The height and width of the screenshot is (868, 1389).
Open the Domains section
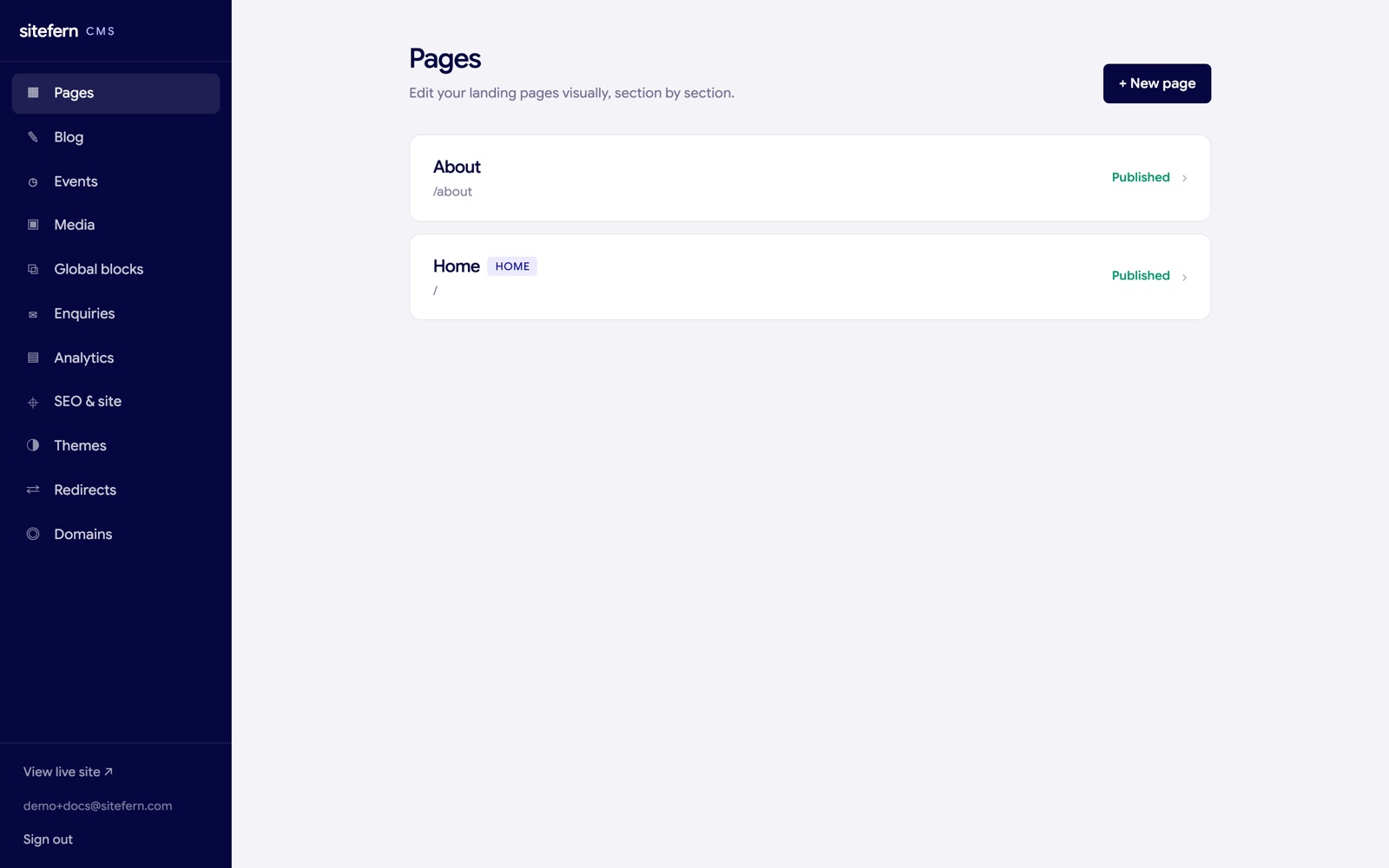click(x=115, y=534)
